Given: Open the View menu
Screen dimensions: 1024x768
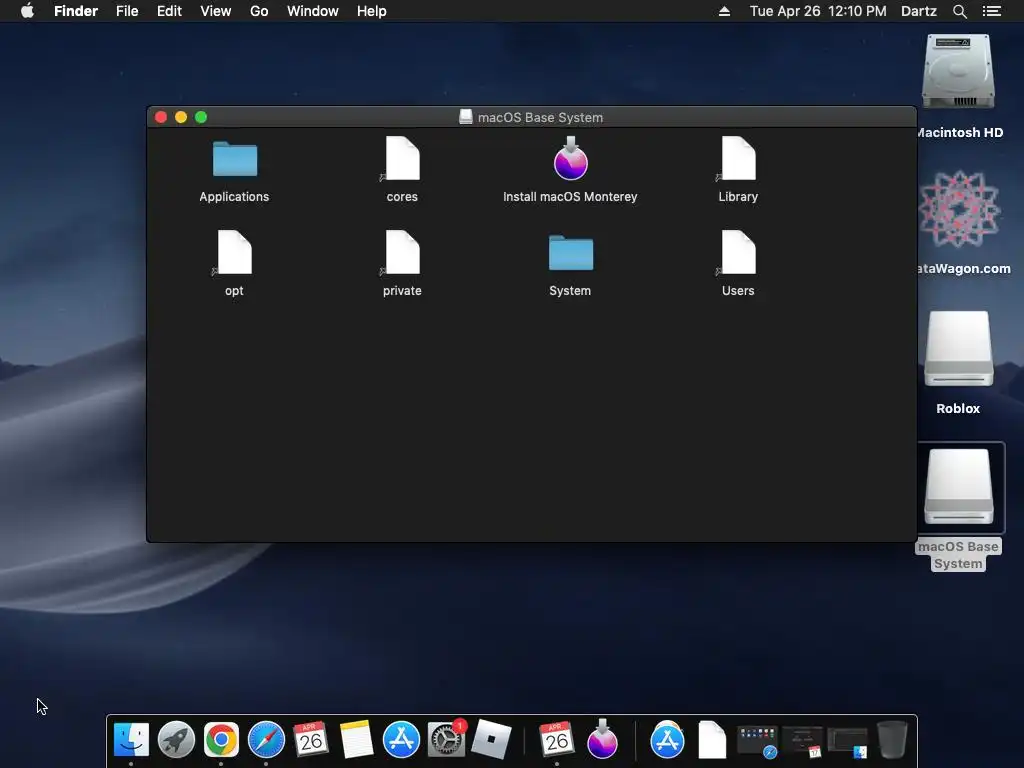Looking at the screenshot, I should pos(216,11).
